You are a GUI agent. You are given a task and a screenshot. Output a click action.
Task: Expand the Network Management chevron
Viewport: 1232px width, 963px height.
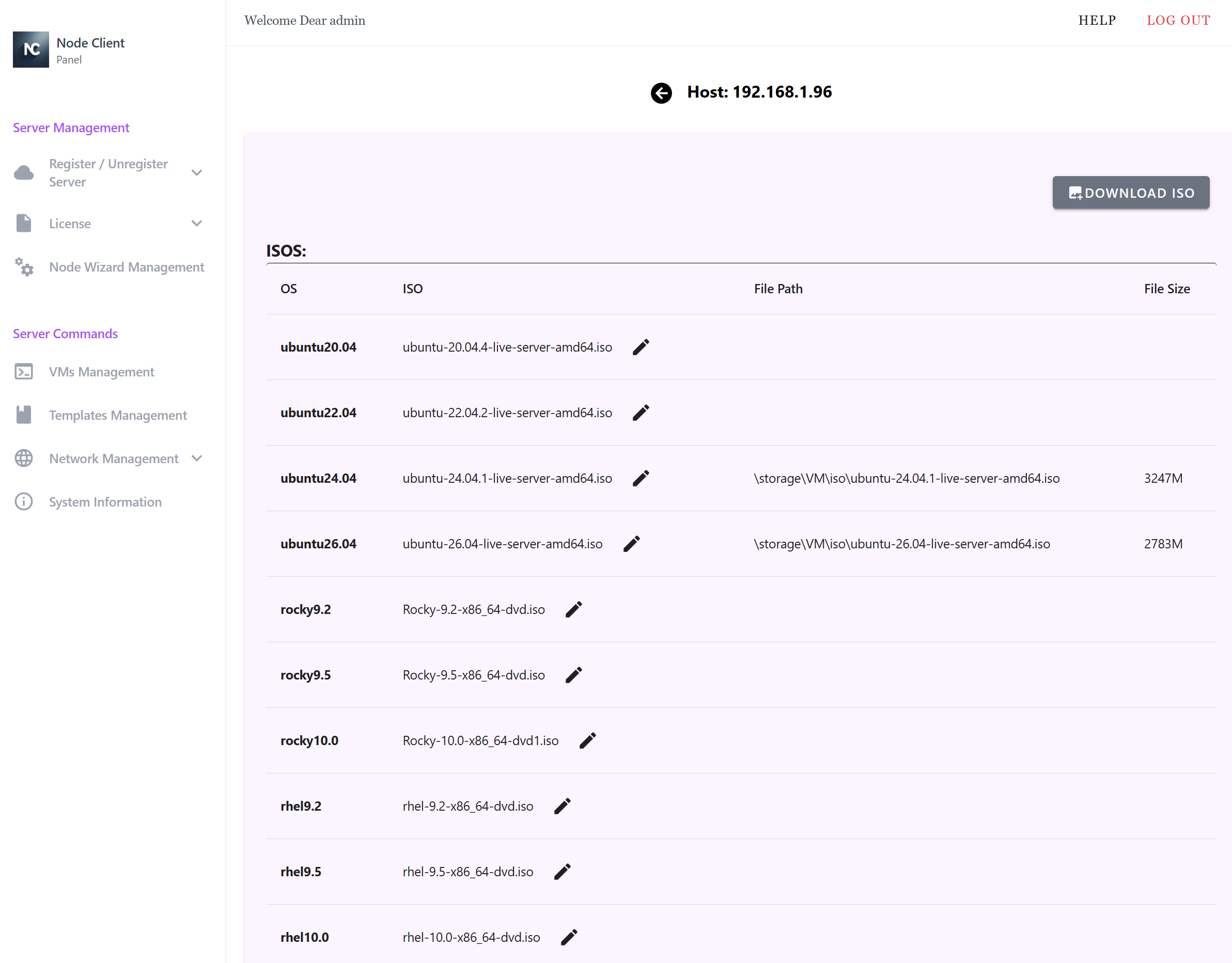(x=197, y=459)
